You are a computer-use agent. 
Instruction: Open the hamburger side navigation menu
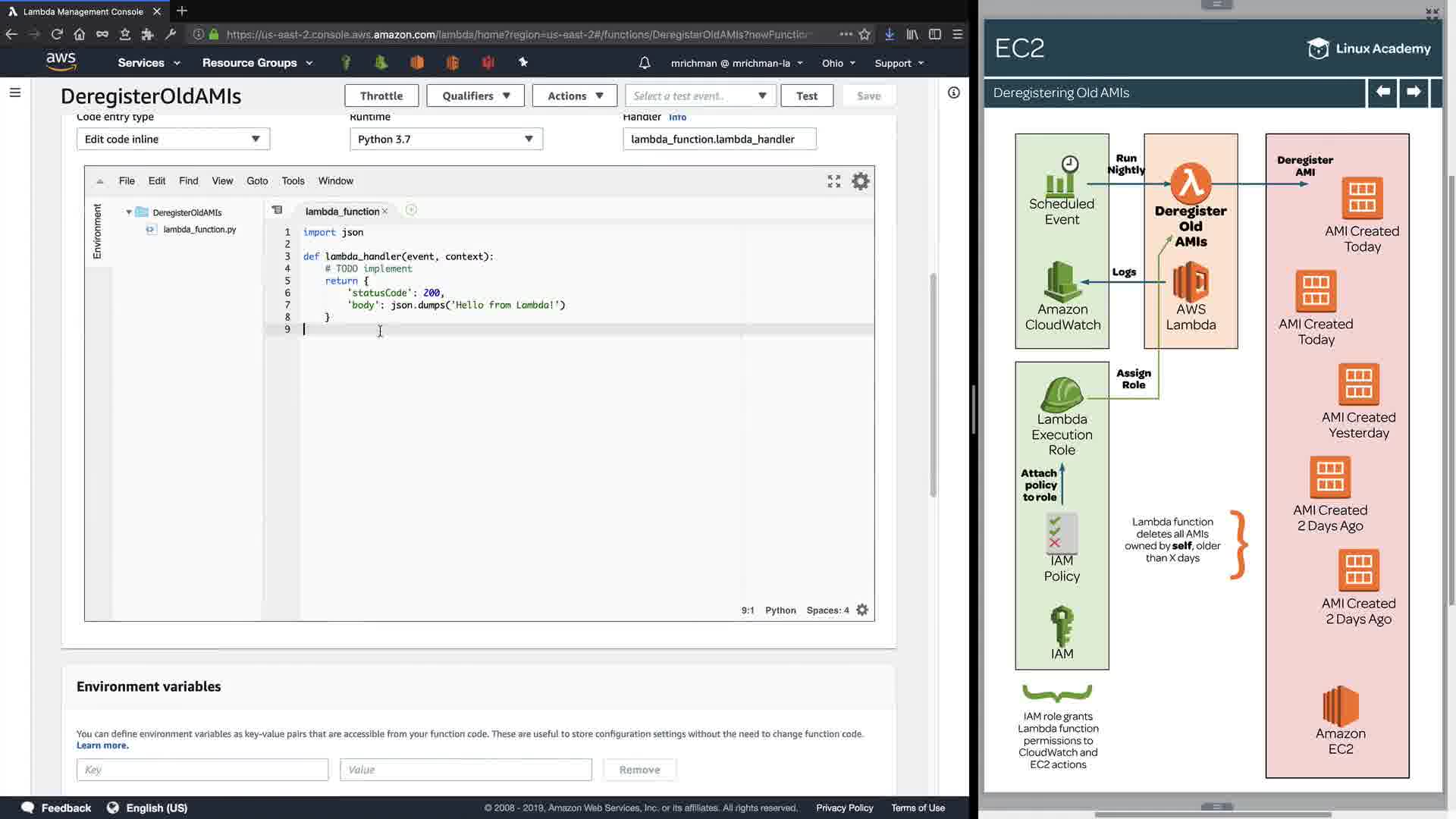(15, 93)
